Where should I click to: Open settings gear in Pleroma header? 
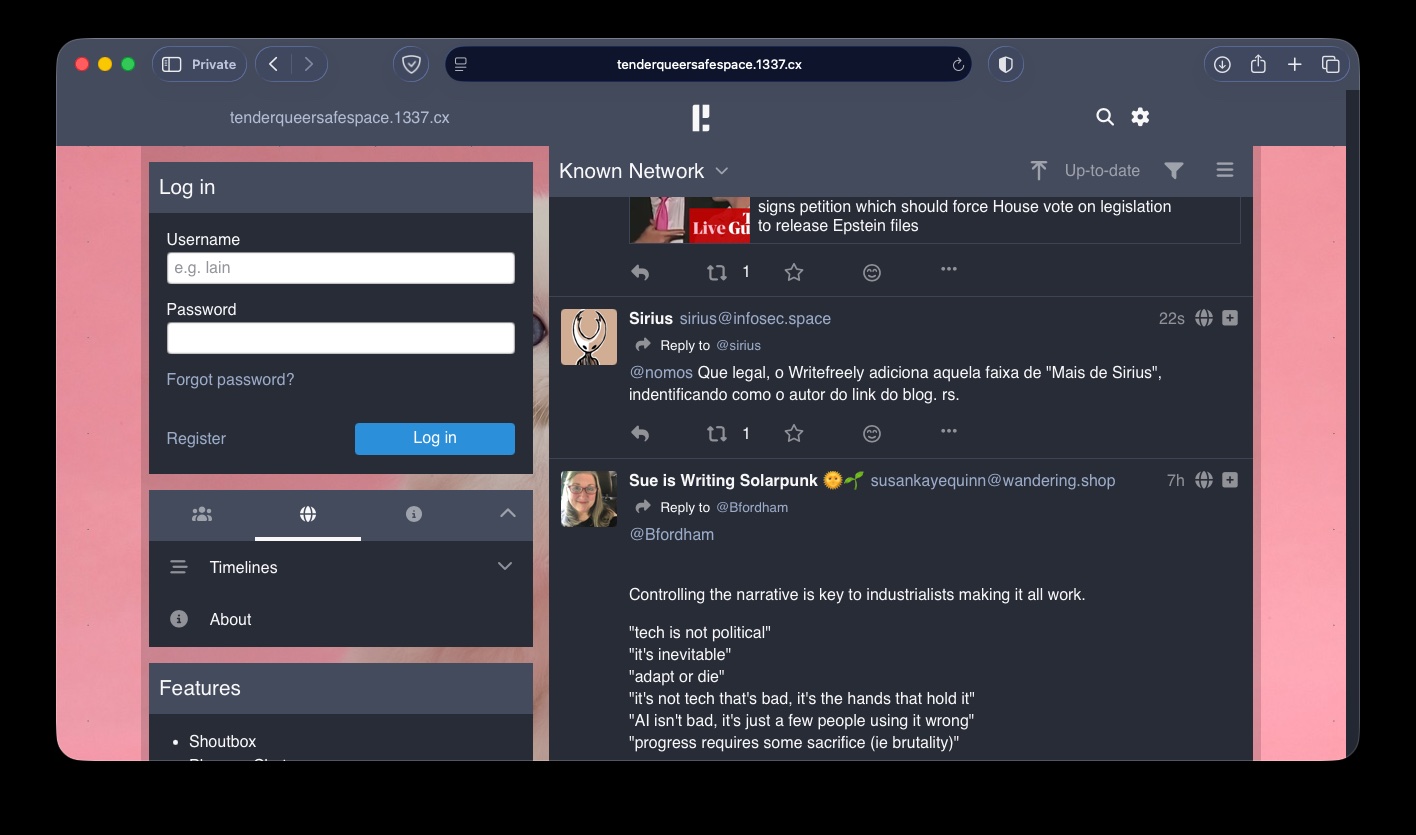1140,117
